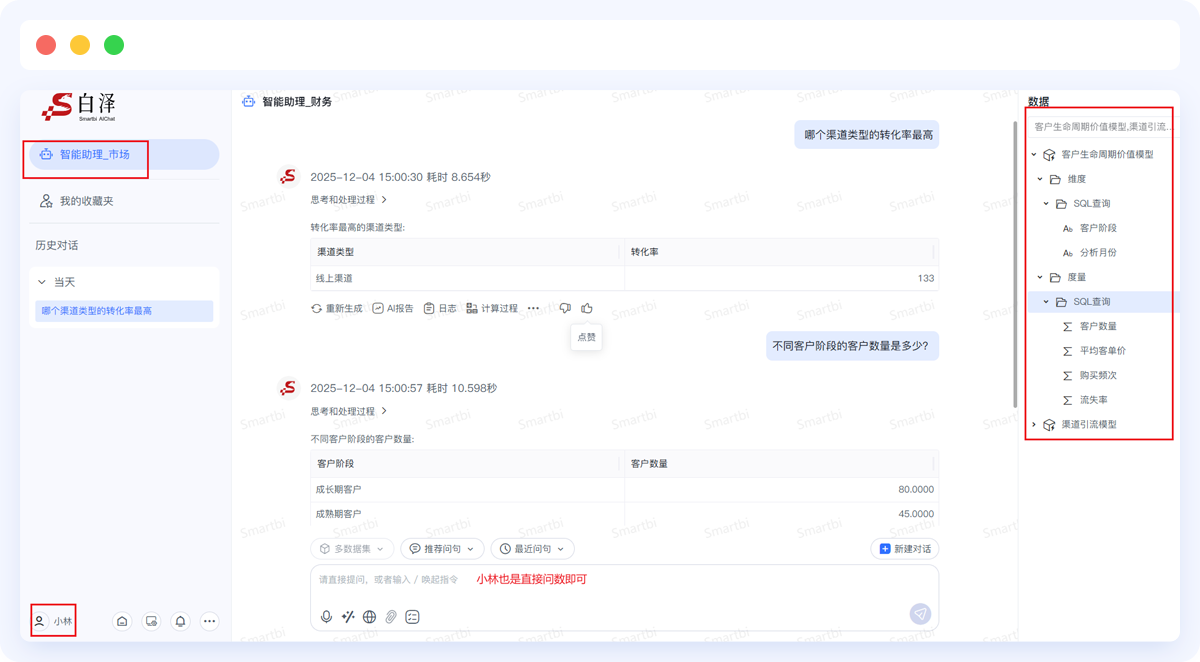Expand 渠道引流模型 in the data panel
1200x662 pixels.
[1035, 423]
